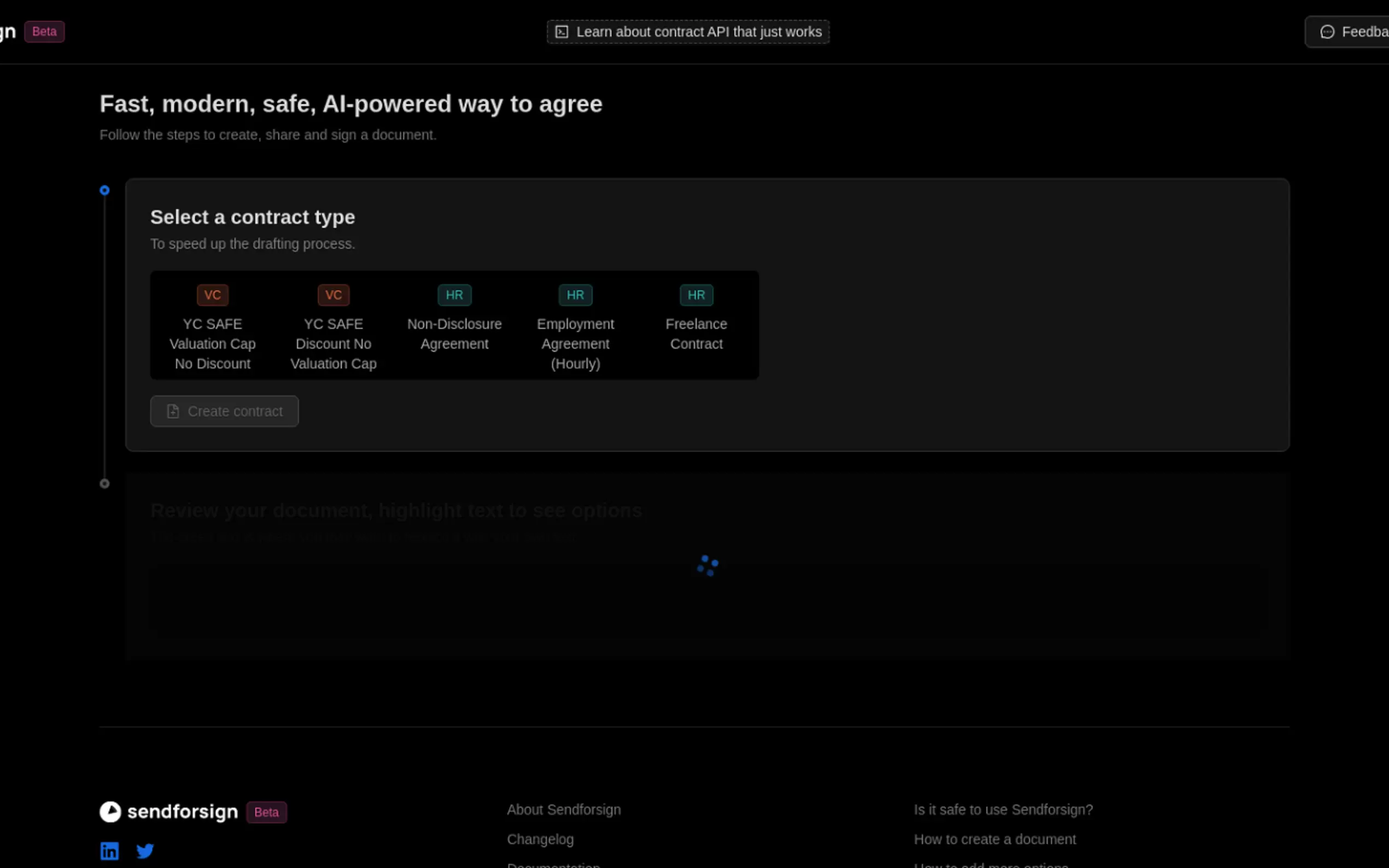Pick Employment Agreement (Hourly) option
This screenshot has height=868, width=1389.
tap(575, 343)
